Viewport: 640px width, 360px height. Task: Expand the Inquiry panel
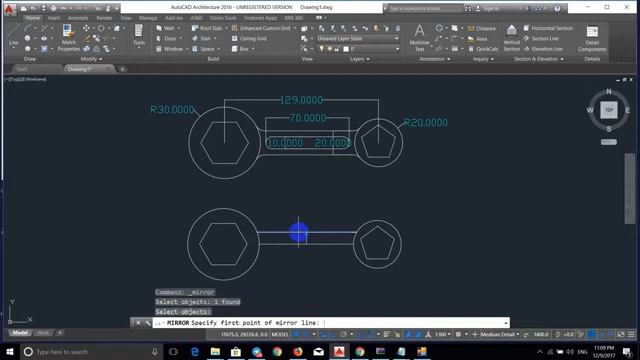pyautogui.click(x=483, y=59)
